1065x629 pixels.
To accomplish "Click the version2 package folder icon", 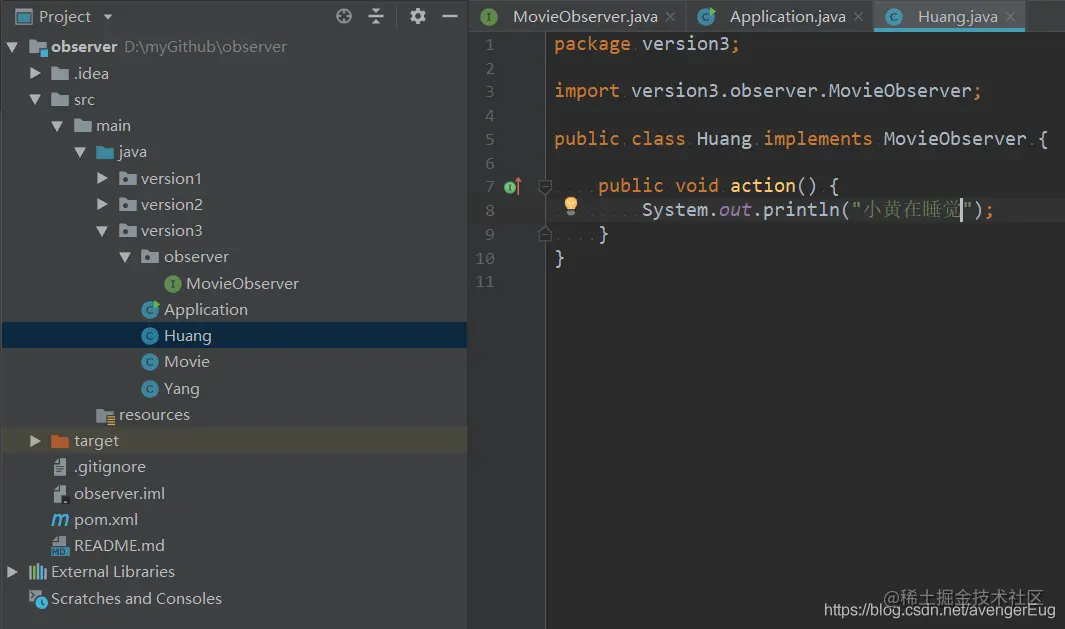I will pyautogui.click(x=128, y=204).
